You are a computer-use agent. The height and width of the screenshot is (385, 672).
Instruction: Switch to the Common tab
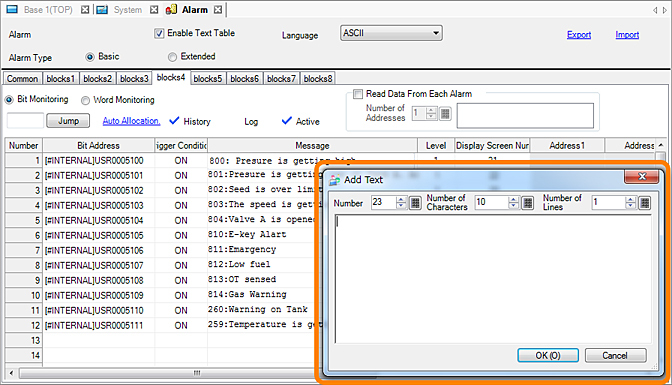22,79
